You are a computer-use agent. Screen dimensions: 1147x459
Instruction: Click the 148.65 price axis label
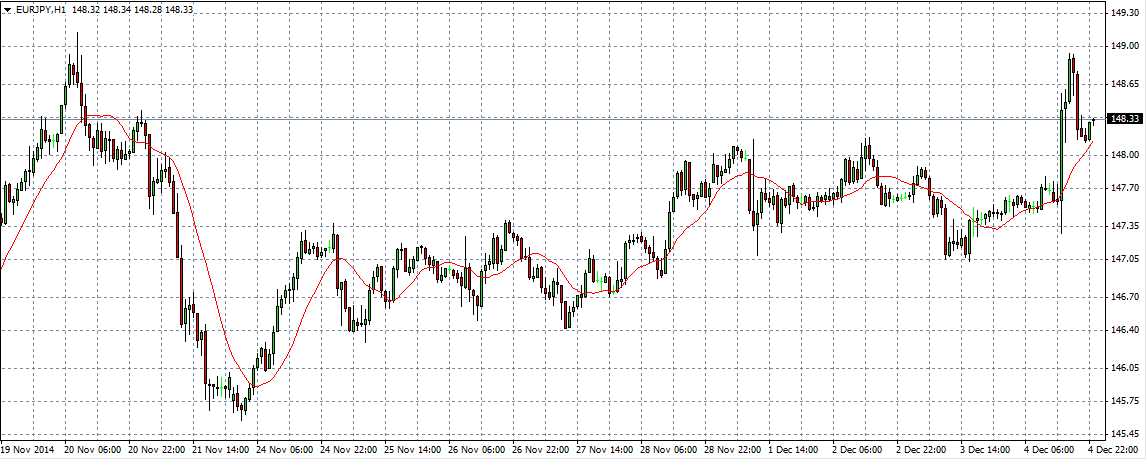tap(1124, 85)
